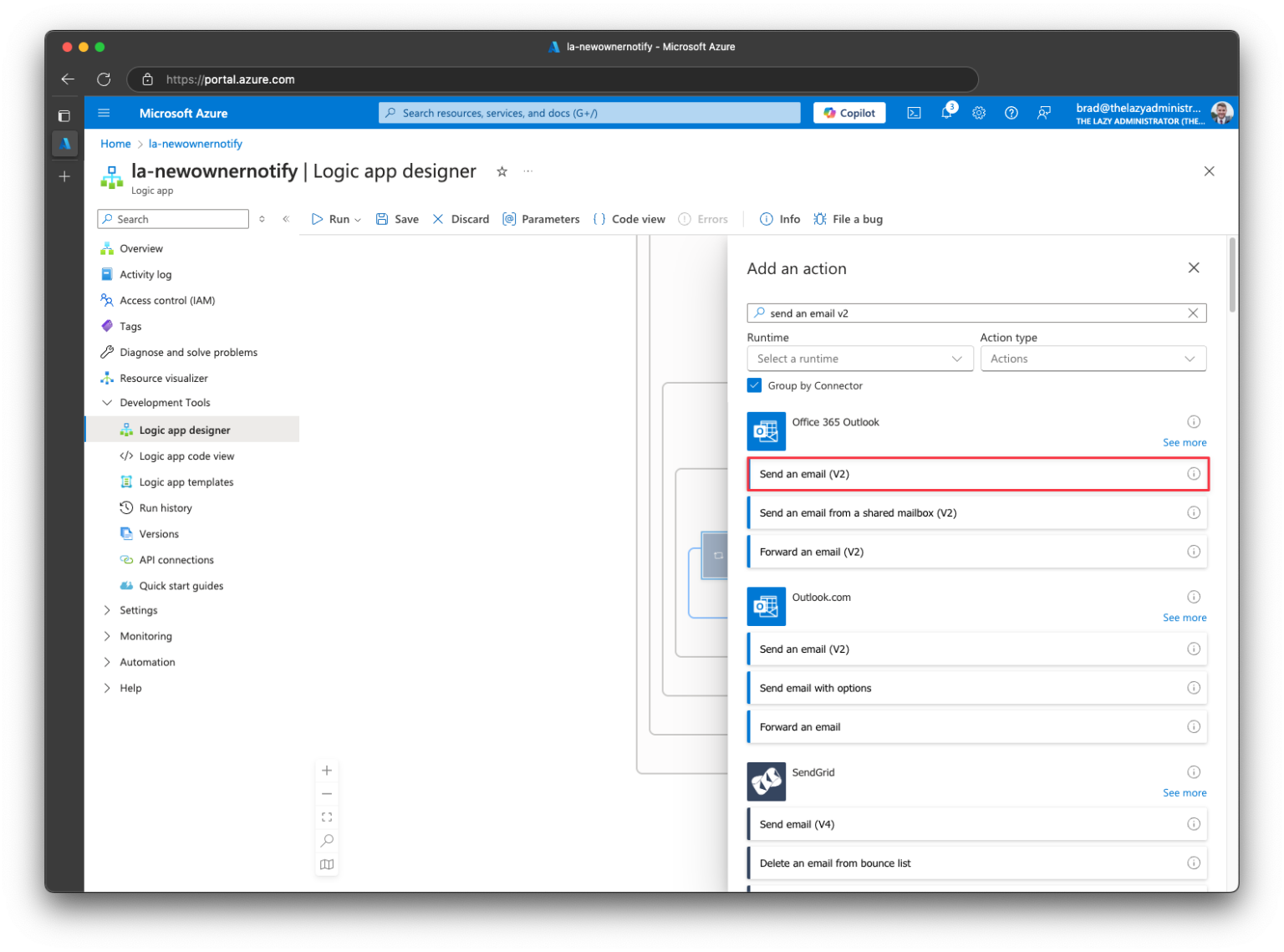Viewport: 1284px width, 952px height.
Task: Collapse the Development Tools section
Action: [x=107, y=403]
